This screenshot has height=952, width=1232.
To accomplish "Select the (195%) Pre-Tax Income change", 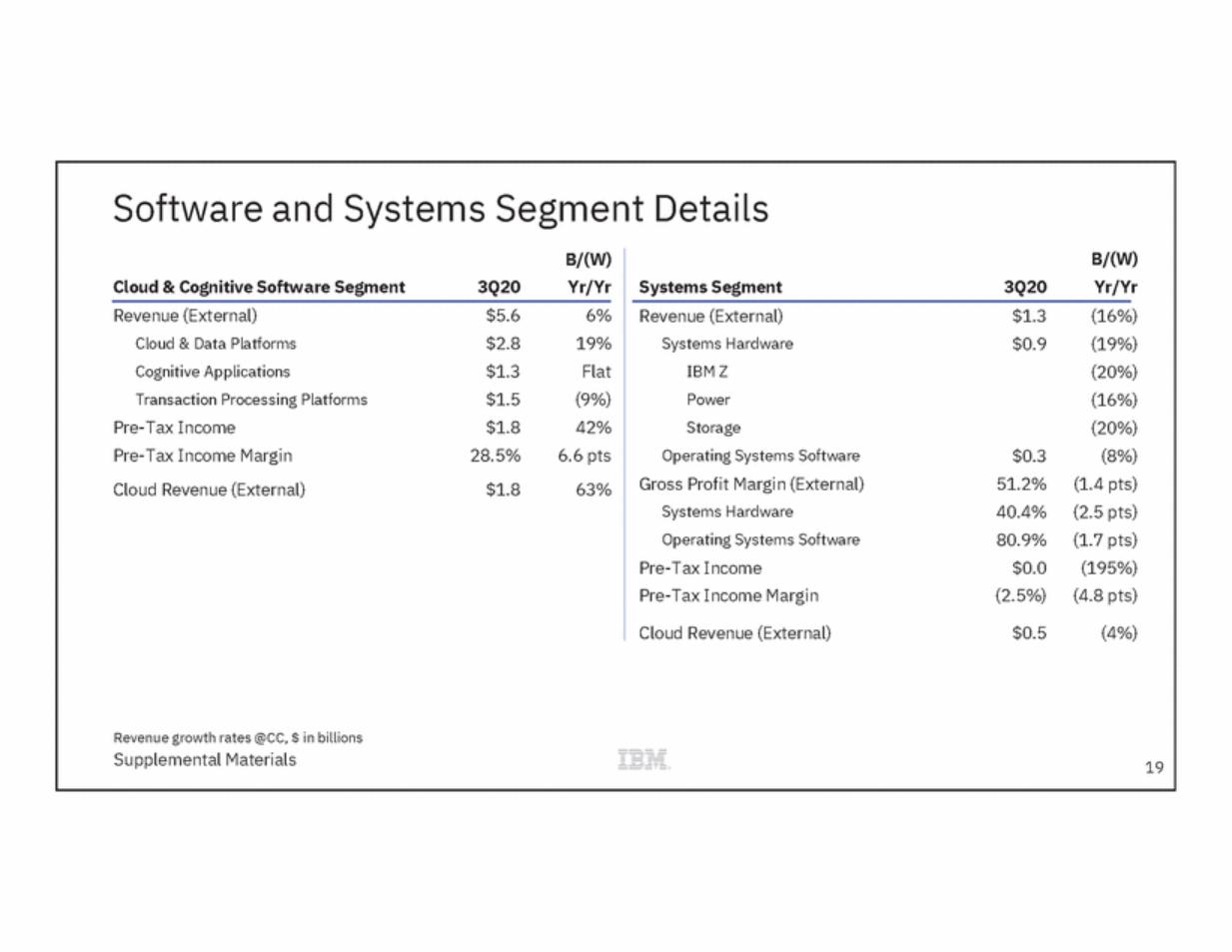I will point(1109,567).
